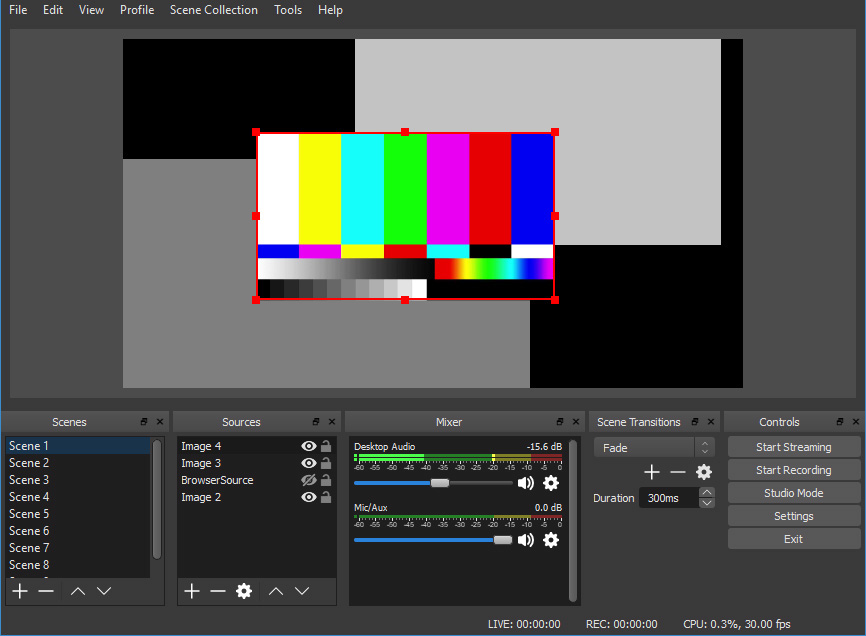Viewport: 866px width, 636px height.
Task: Show the BrowserSource source
Action: point(309,480)
